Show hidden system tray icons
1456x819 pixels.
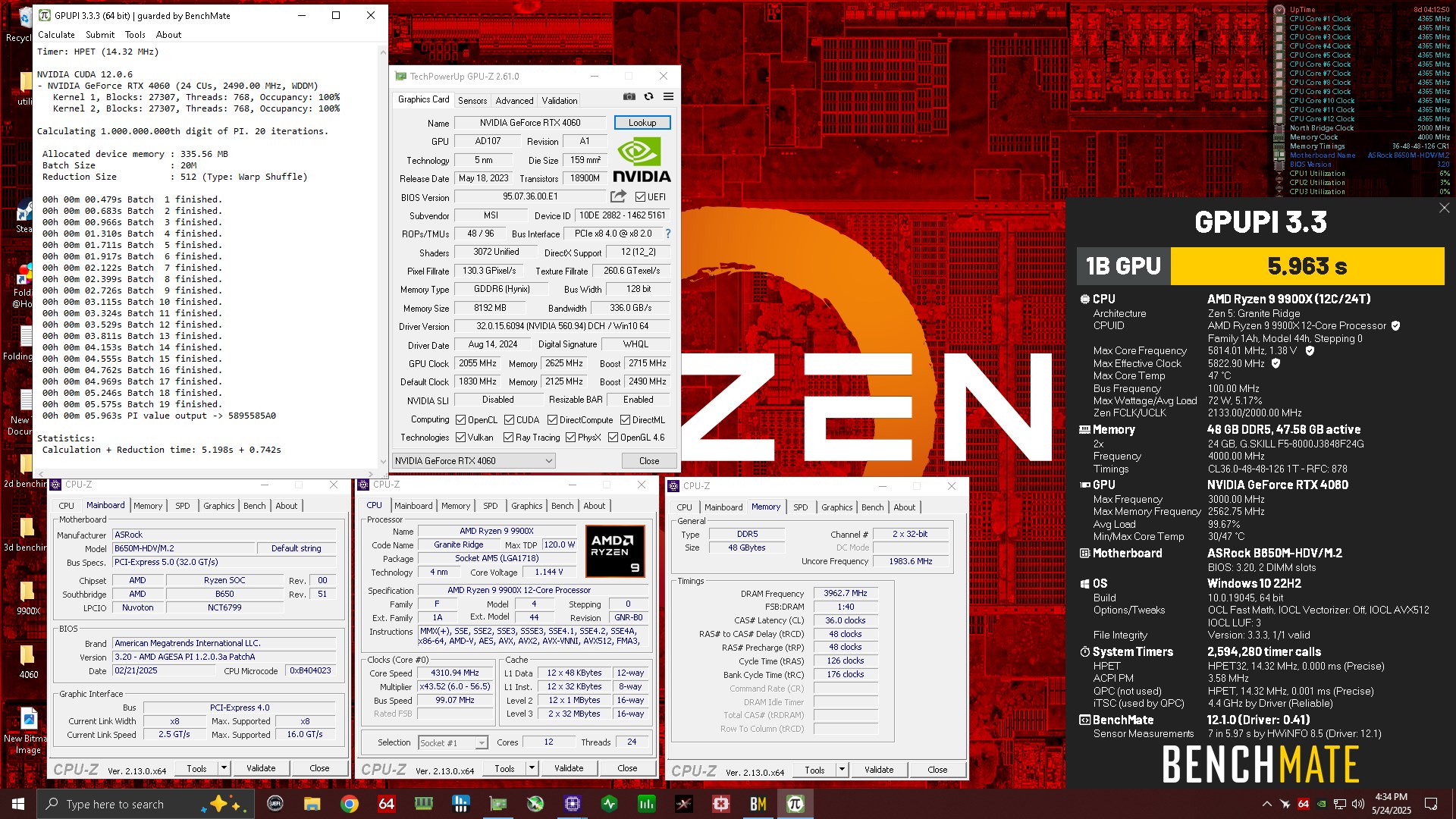1266,804
